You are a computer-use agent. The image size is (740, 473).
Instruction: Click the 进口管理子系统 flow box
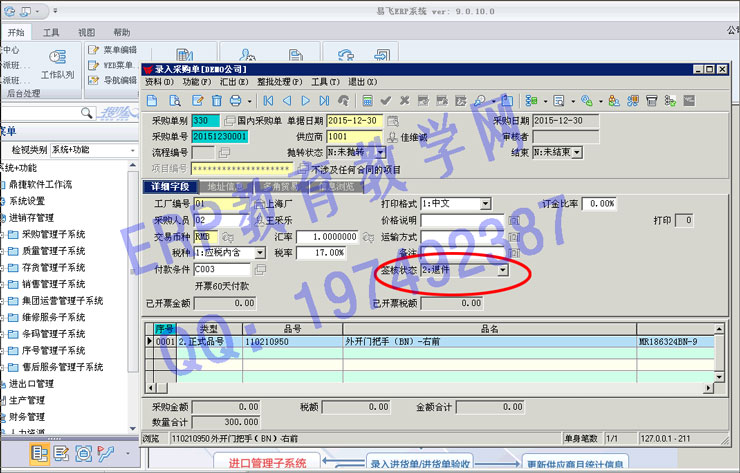(x=267, y=463)
